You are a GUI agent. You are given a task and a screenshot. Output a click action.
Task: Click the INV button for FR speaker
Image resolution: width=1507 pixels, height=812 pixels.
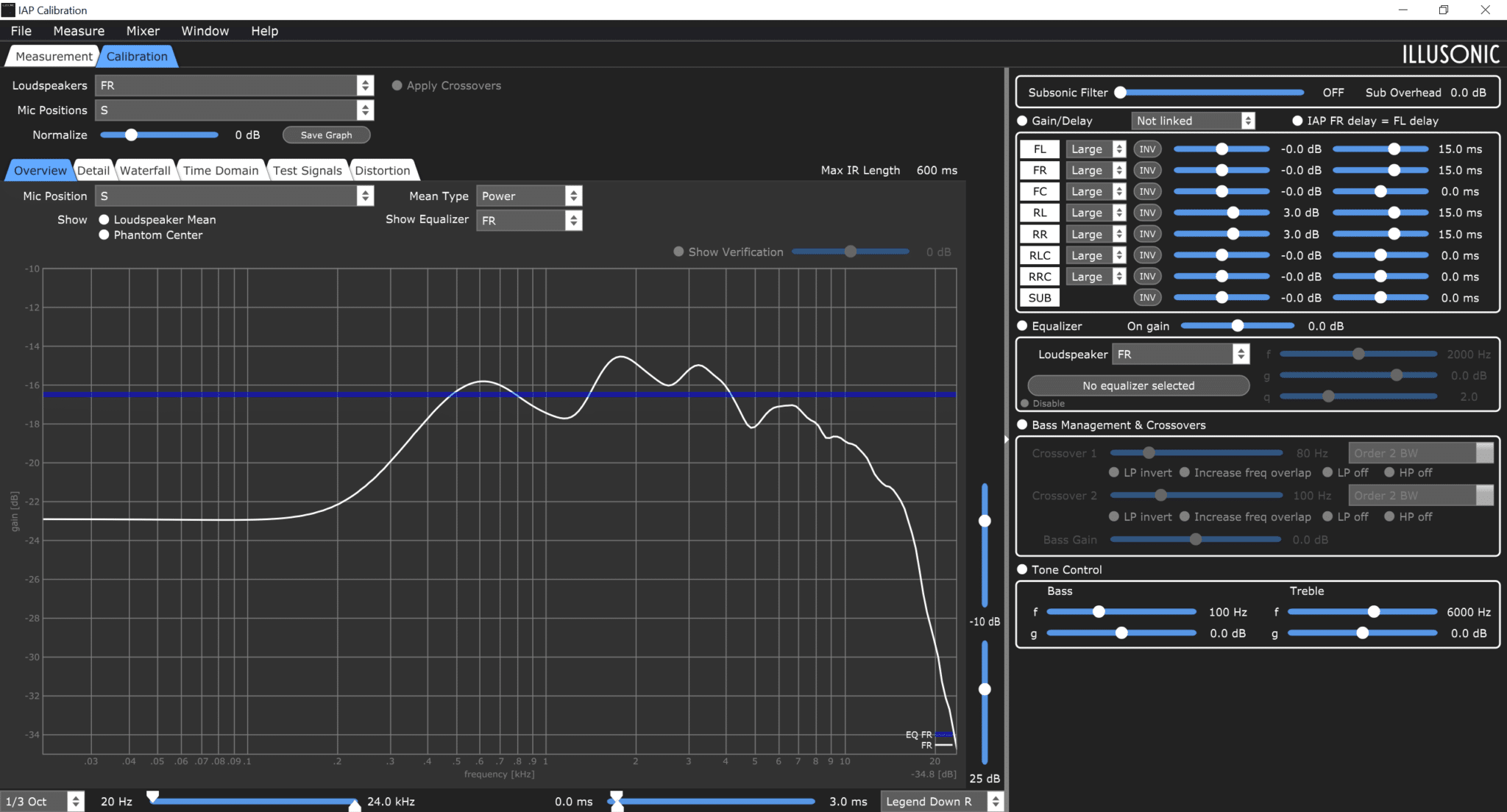click(x=1147, y=171)
